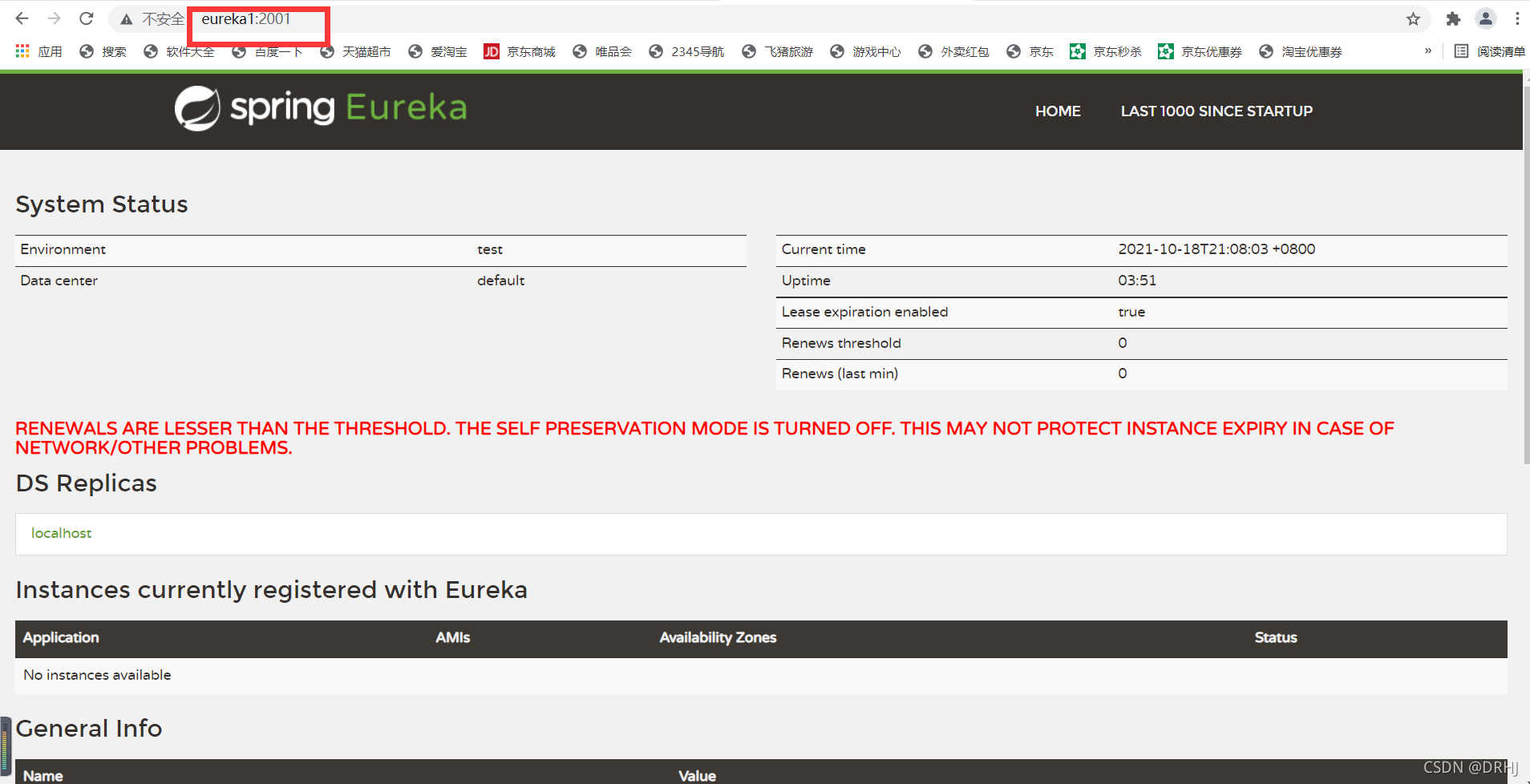Screen dimensions: 1530x784
Task: Reload the Eureka page
Action: coord(87,18)
